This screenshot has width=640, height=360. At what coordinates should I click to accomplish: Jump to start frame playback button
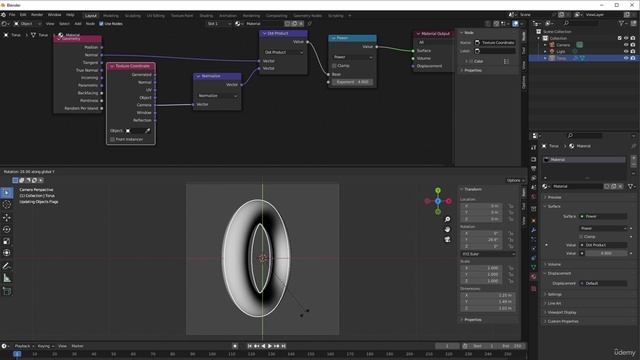pyautogui.click(x=250, y=346)
